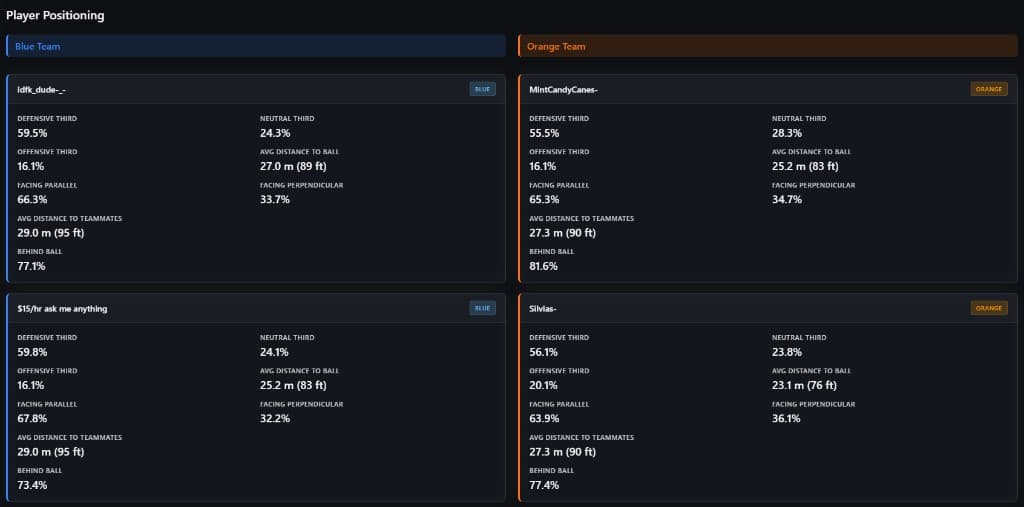Select player name idfk_dude-_-
The width and height of the screenshot is (1024, 507).
pos(42,89)
